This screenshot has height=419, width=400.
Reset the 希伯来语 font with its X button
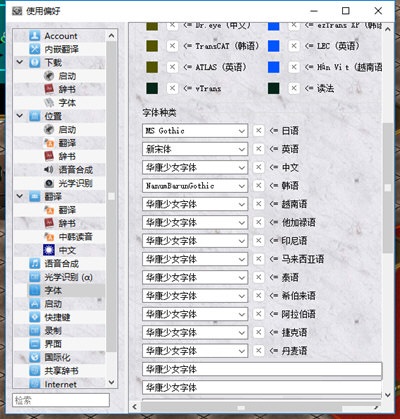[258, 296]
